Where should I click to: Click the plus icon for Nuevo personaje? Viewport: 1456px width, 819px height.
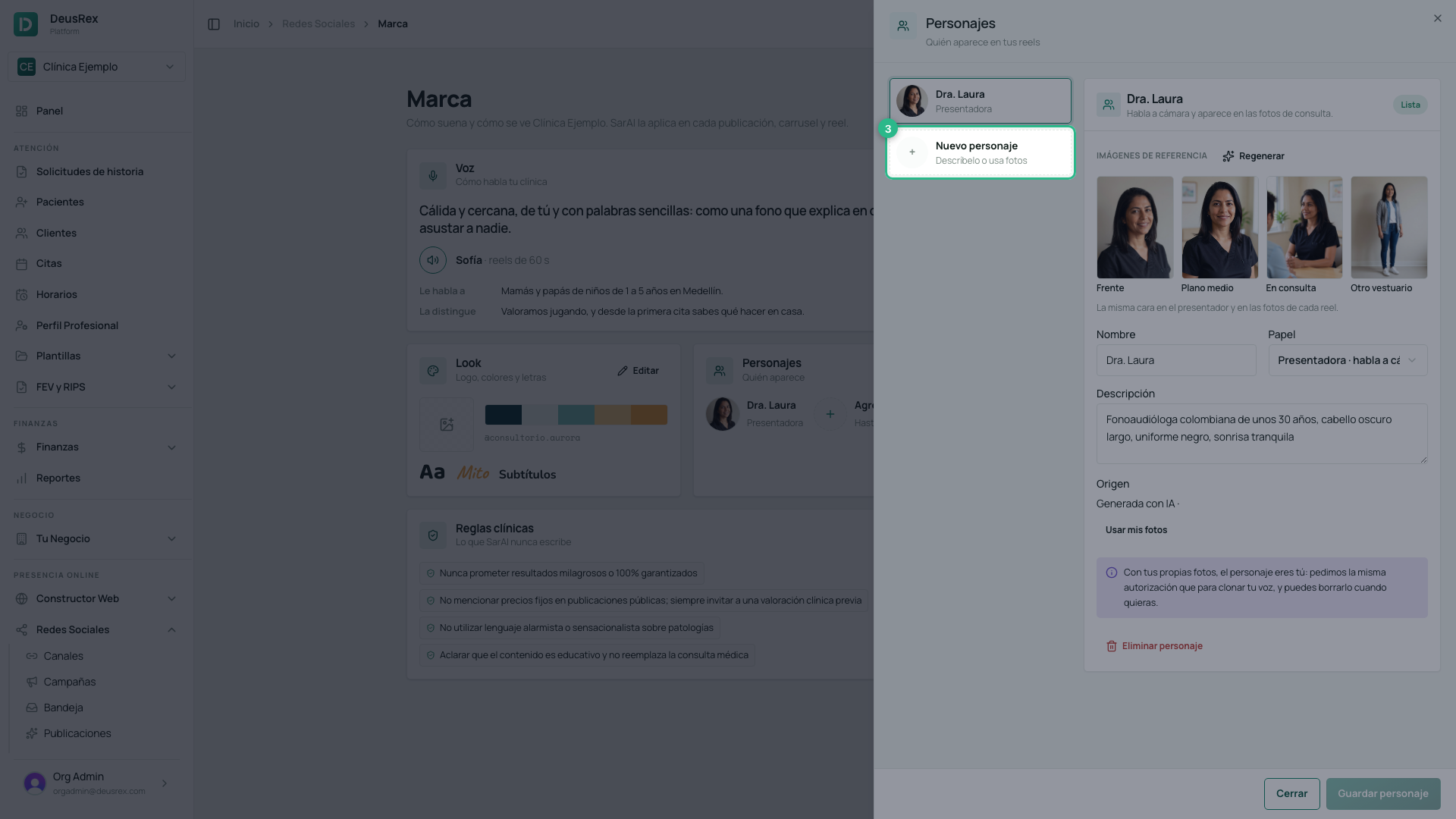tap(912, 152)
